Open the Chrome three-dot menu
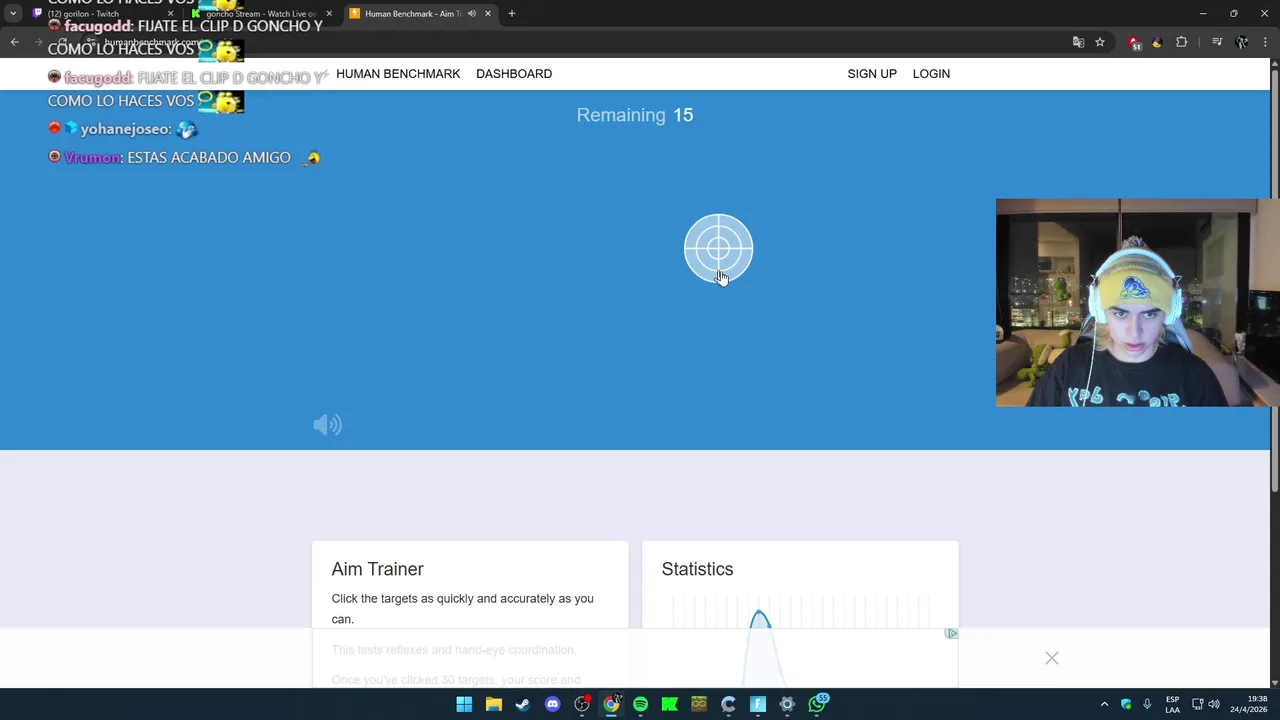 (x=1265, y=42)
